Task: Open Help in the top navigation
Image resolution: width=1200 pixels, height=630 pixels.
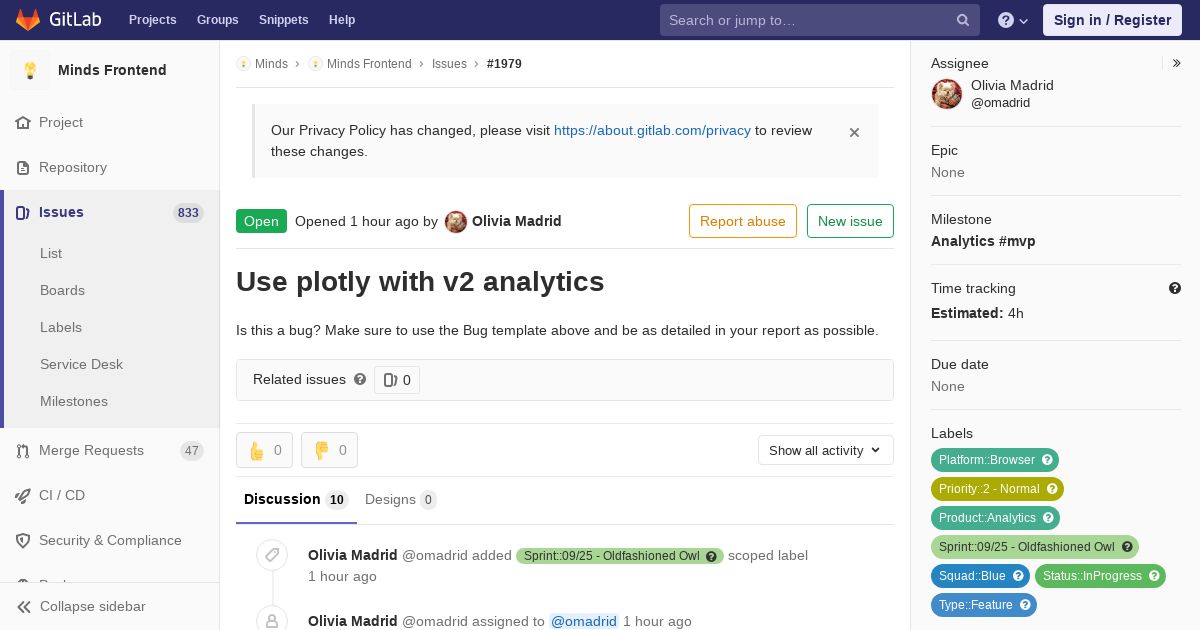Action: point(342,20)
